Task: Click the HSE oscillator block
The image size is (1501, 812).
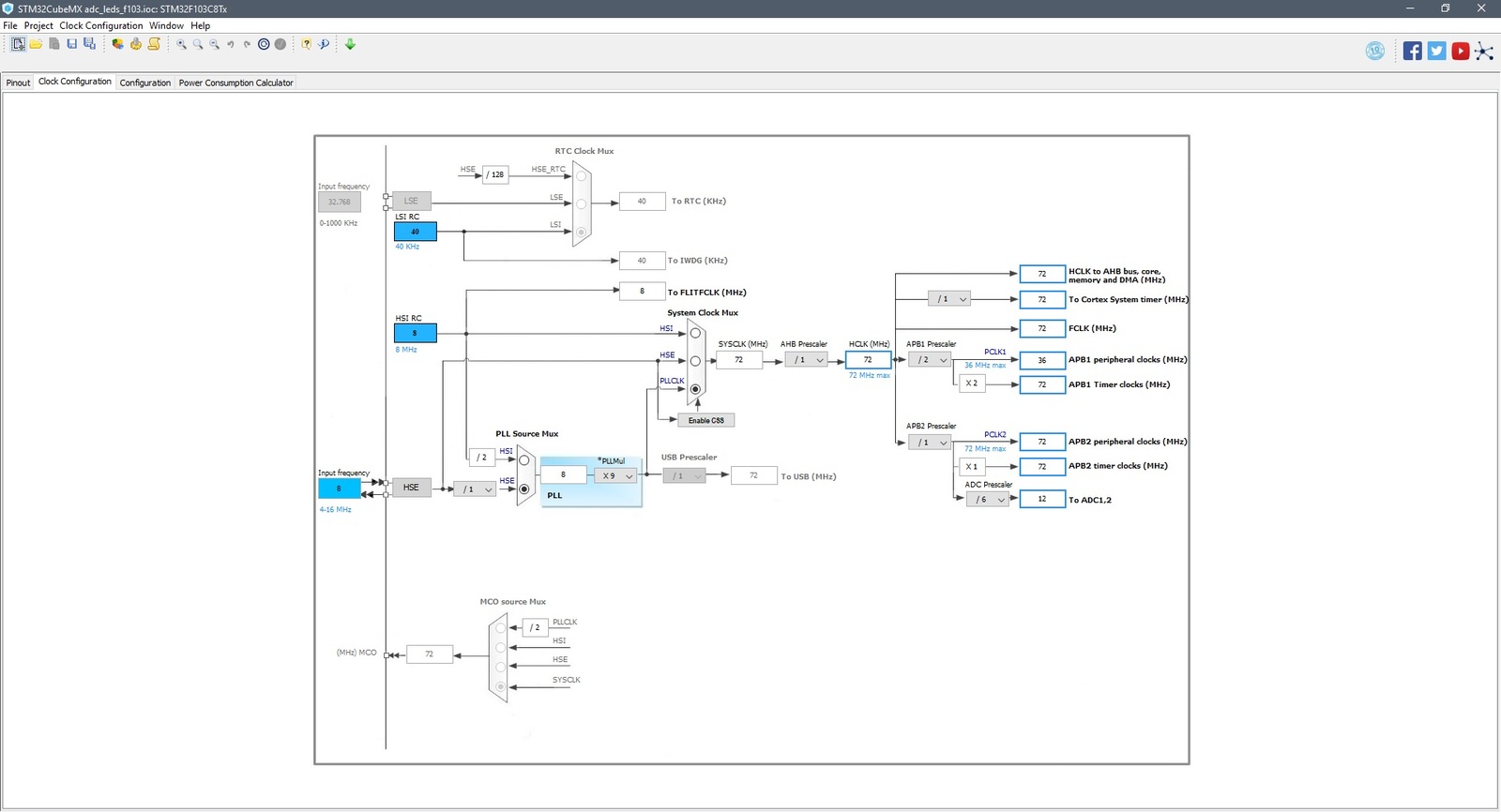Action: point(411,488)
